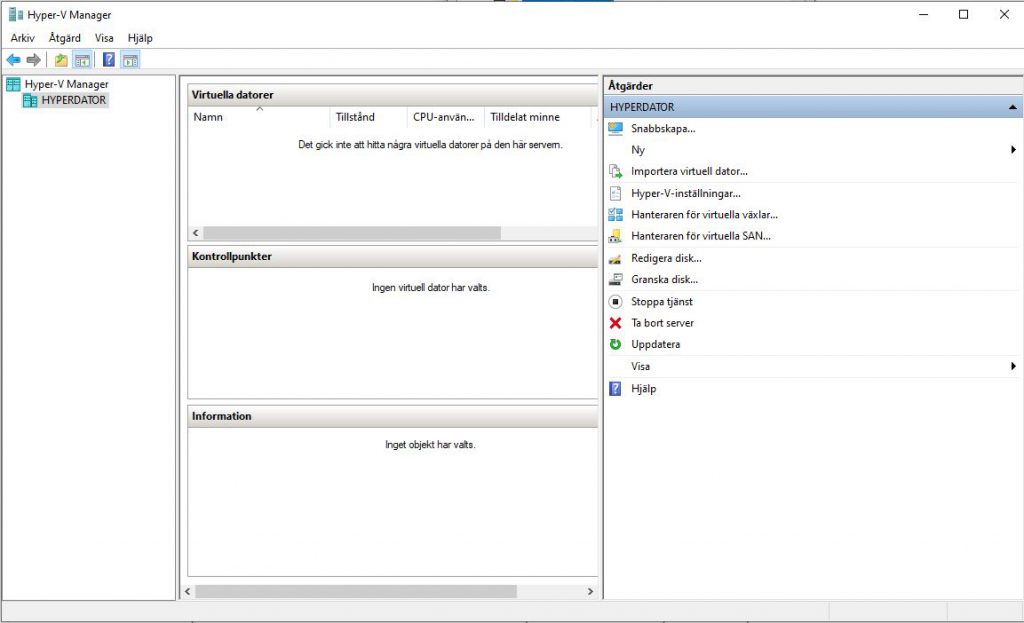The image size is (1024, 623).
Task: Click the Kontrollpunkter panel header
Action: (392, 257)
